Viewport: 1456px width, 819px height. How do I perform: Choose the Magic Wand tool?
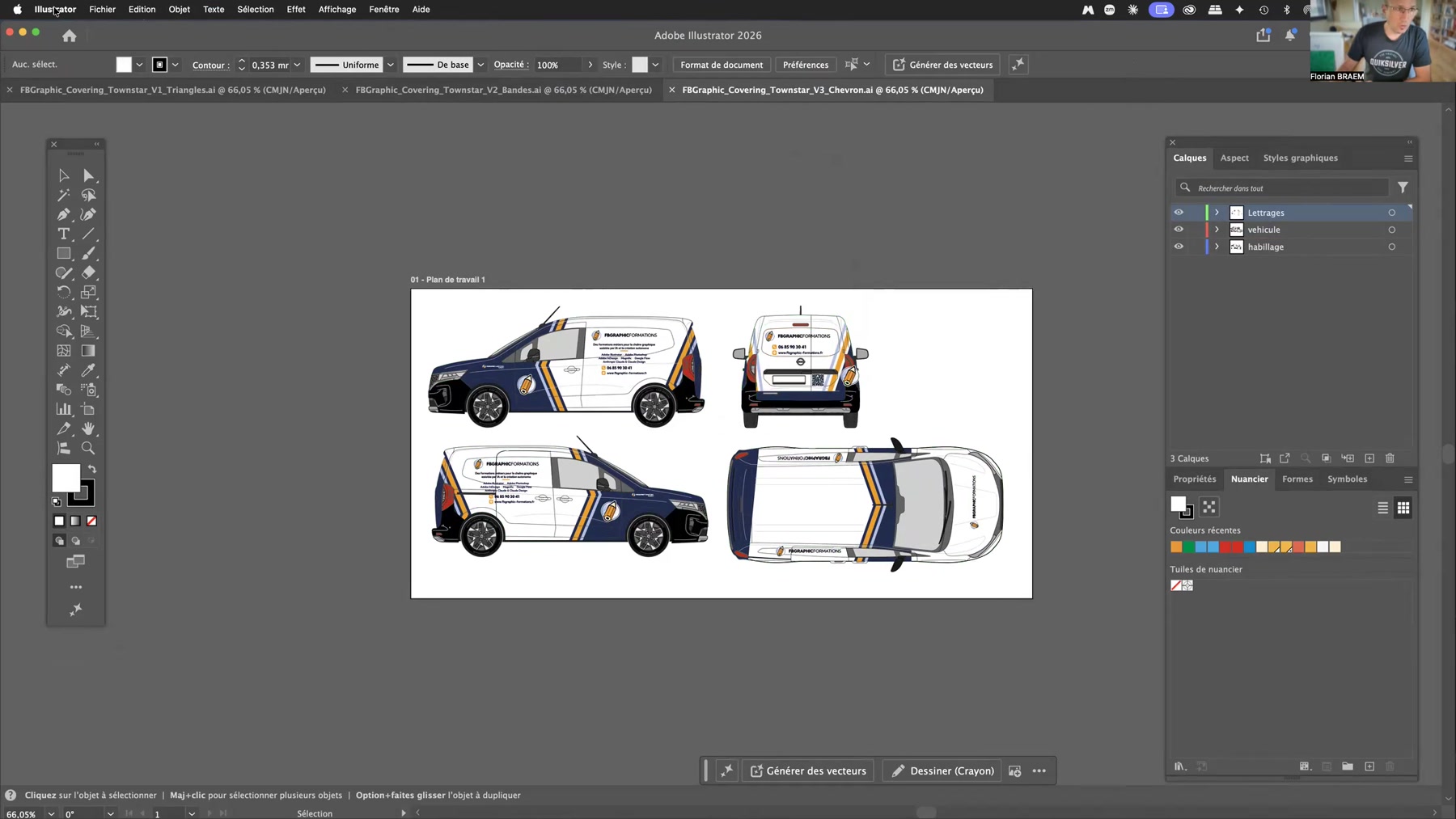click(63, 195)
